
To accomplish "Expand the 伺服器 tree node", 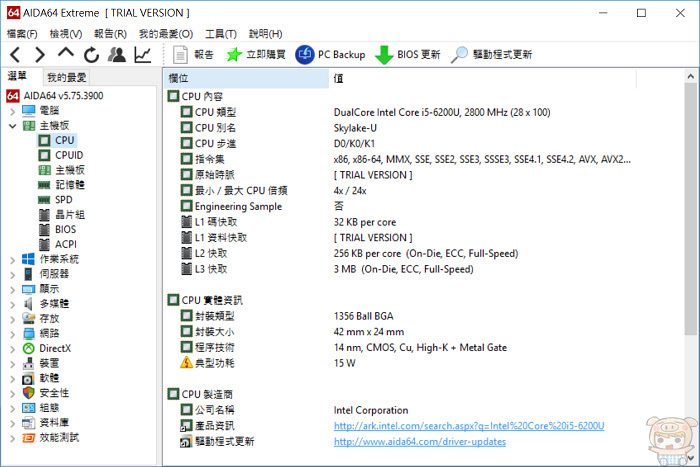I will coord(12,275).
